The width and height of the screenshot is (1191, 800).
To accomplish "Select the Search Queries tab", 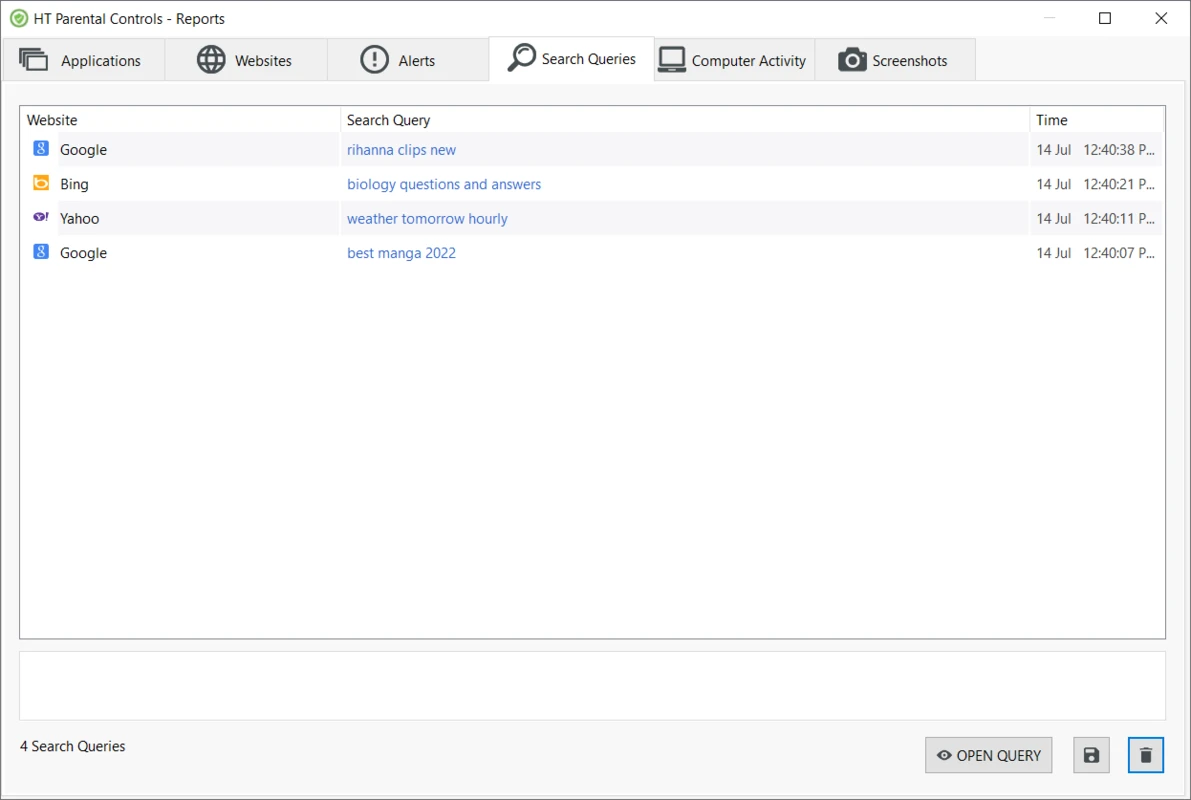I will pyautogui.click(x=571, y=58).
